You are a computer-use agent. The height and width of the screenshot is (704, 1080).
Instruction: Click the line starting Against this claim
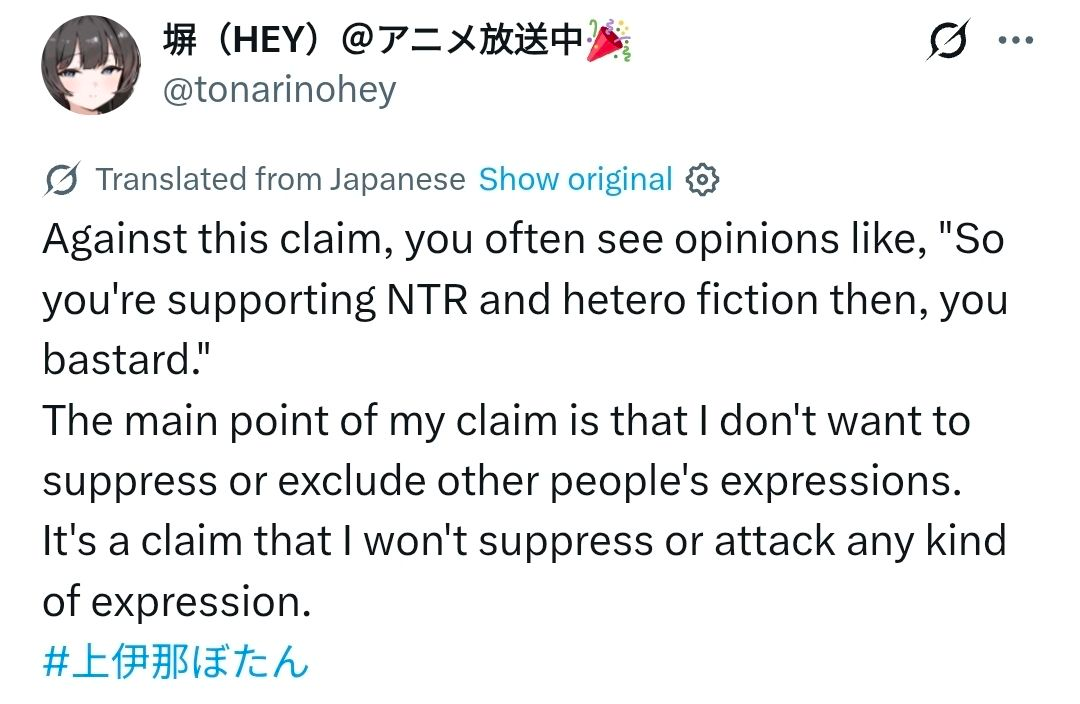pyautogui.click(x=523, y=240)
